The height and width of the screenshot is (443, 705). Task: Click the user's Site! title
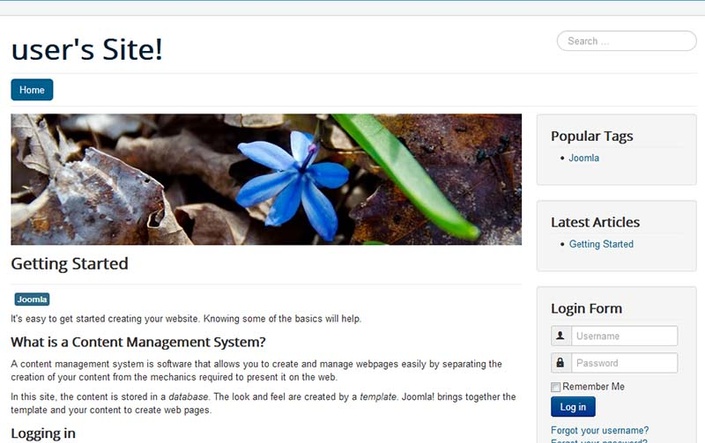click(x=87, y=49)
